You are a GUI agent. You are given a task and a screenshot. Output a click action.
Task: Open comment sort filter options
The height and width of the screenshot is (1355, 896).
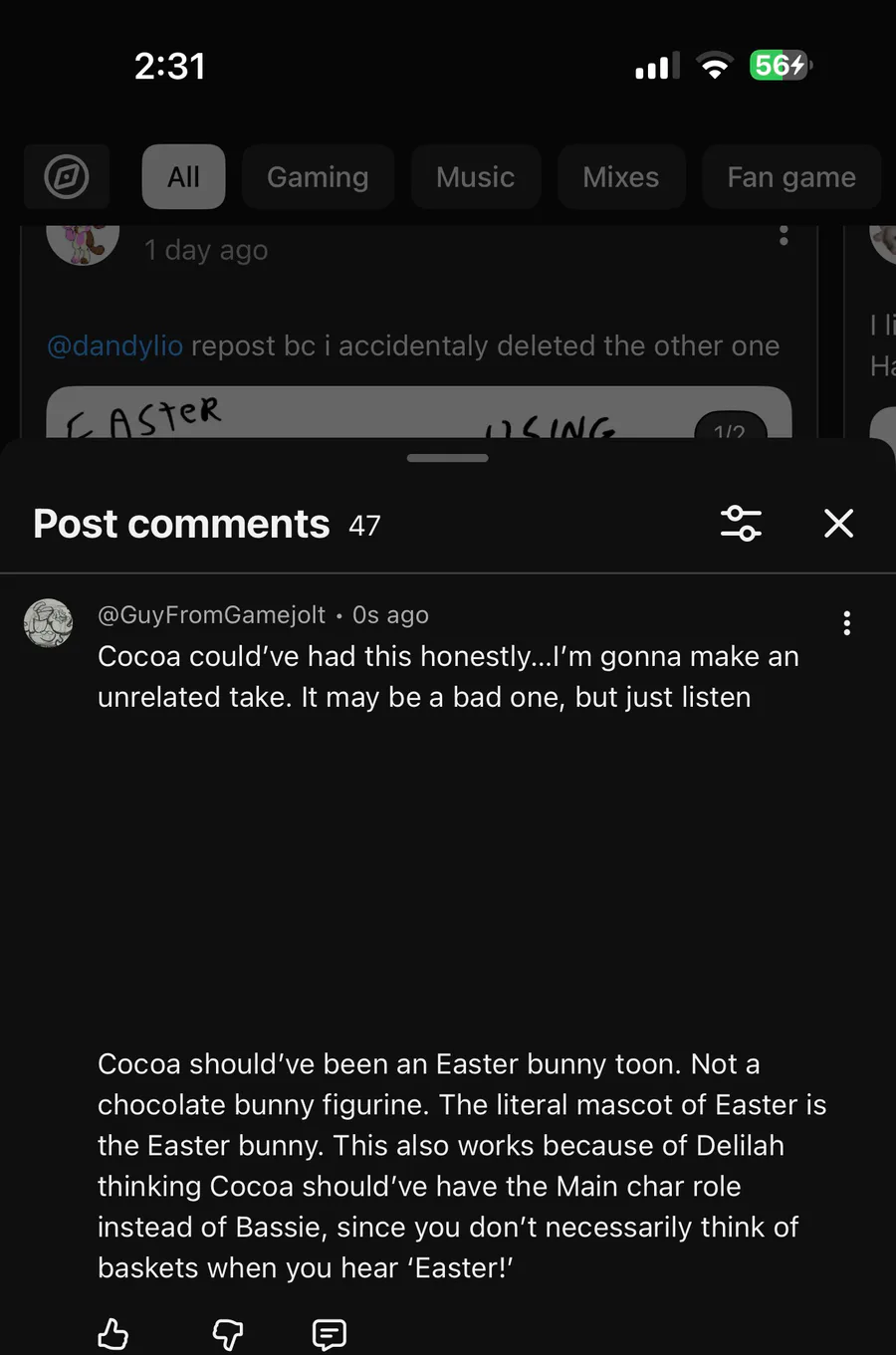[x=741, y=523]
